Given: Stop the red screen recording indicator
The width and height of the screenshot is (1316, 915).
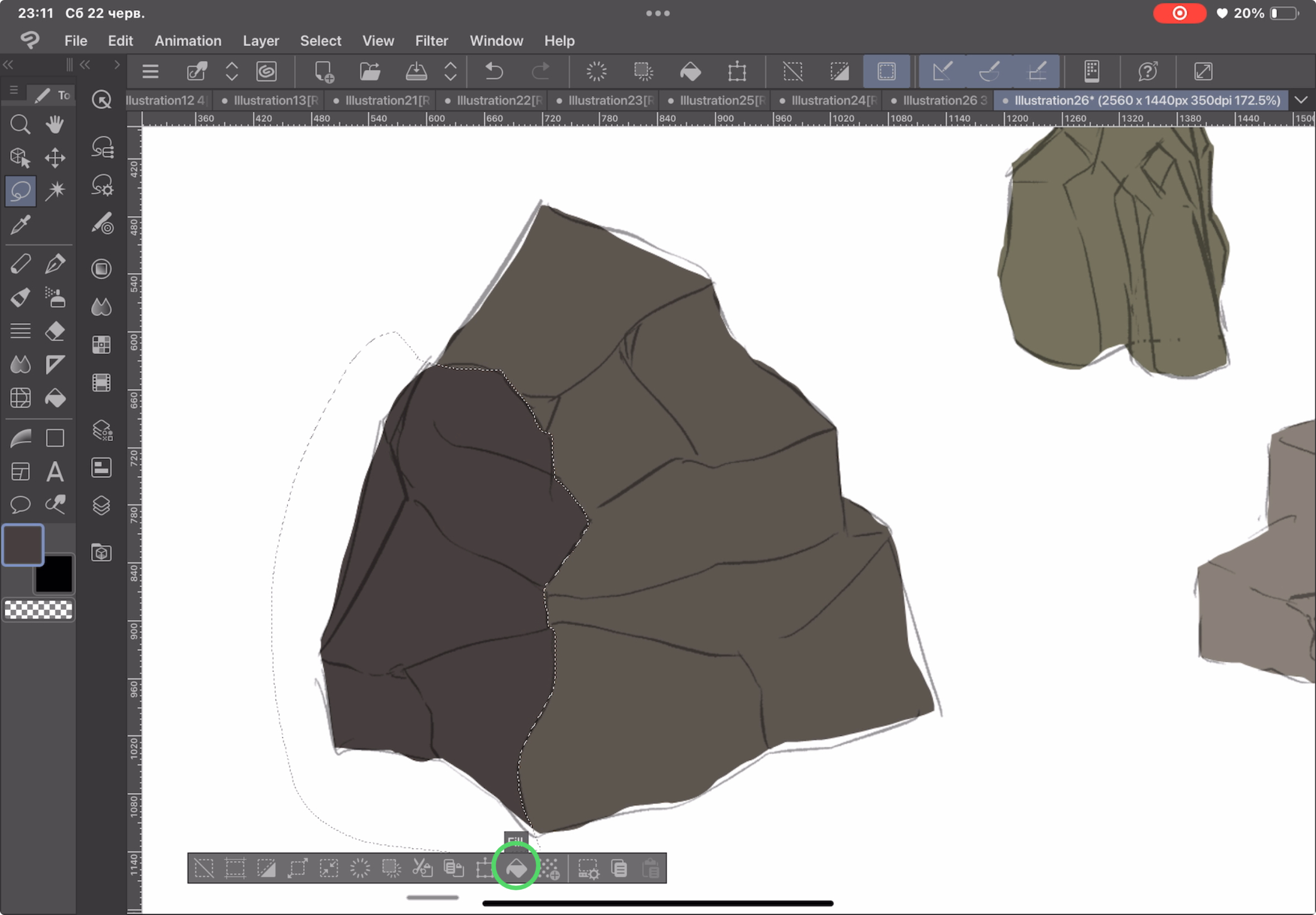Looking at the screenshot, I should point(1179,13).
